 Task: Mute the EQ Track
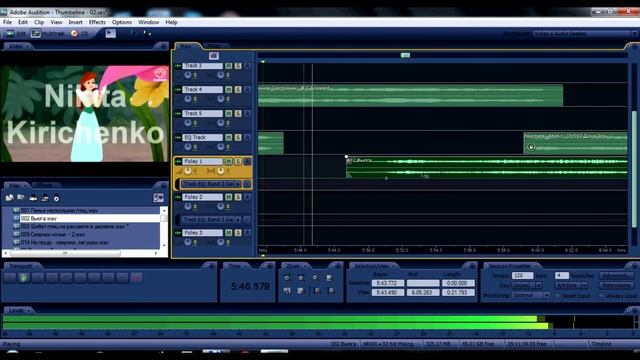229,138
